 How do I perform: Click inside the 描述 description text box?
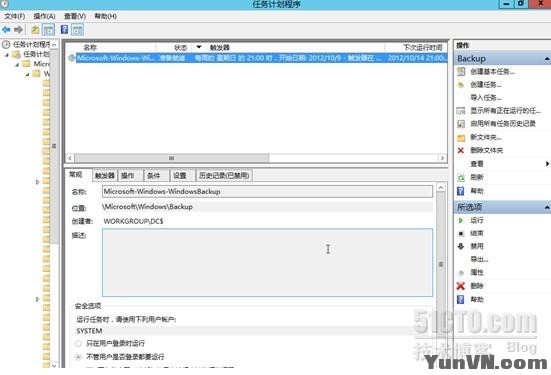(267, 263)
